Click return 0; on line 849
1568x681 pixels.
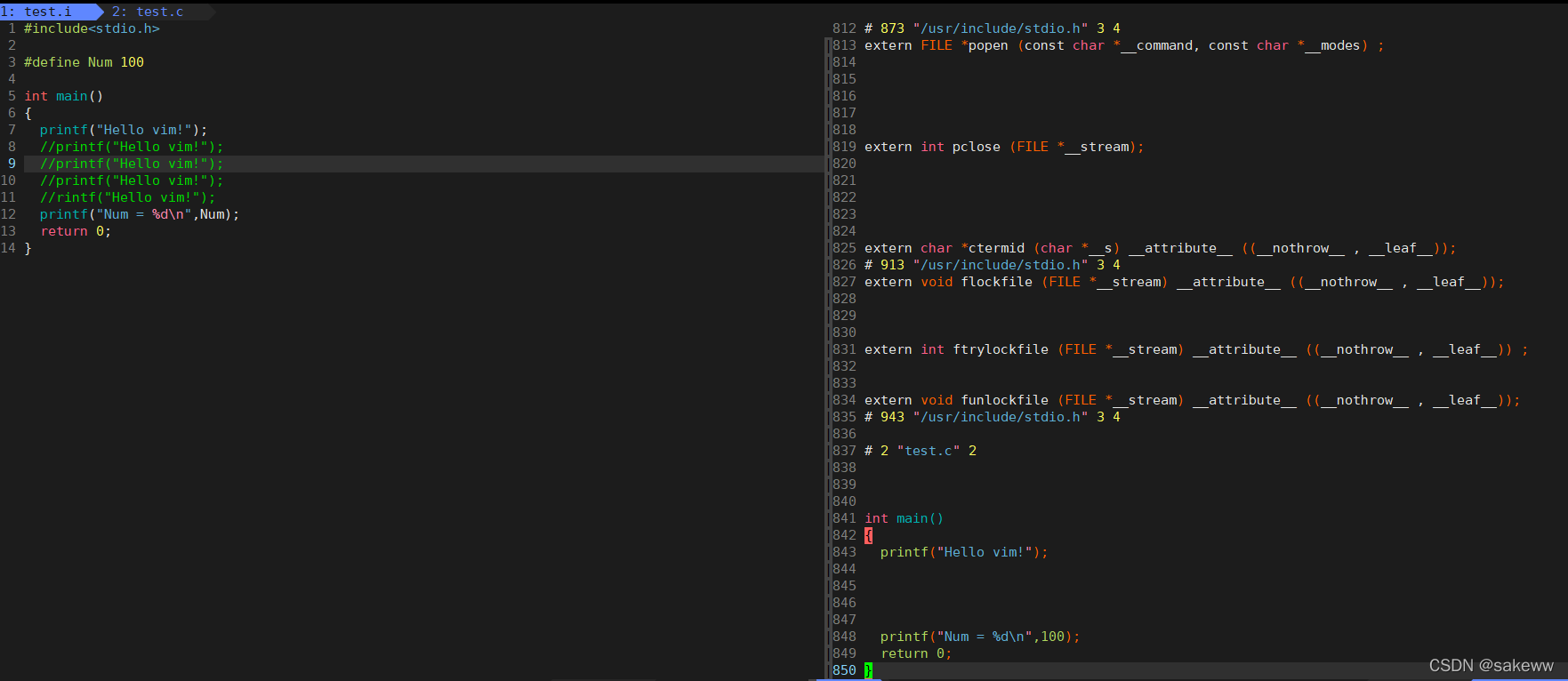click(916, 653)
